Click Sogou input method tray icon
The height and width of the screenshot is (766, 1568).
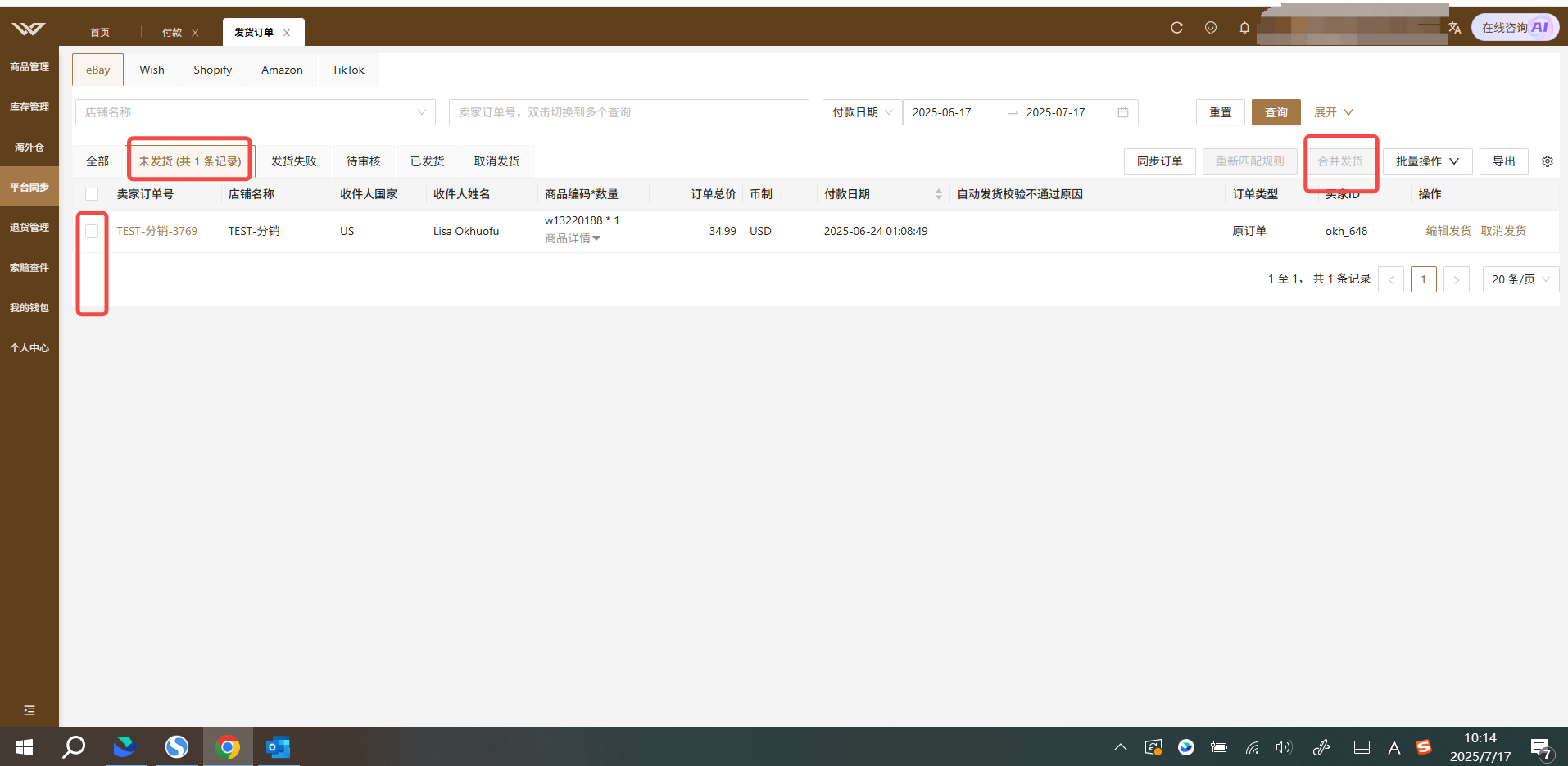pos(1424,747)
